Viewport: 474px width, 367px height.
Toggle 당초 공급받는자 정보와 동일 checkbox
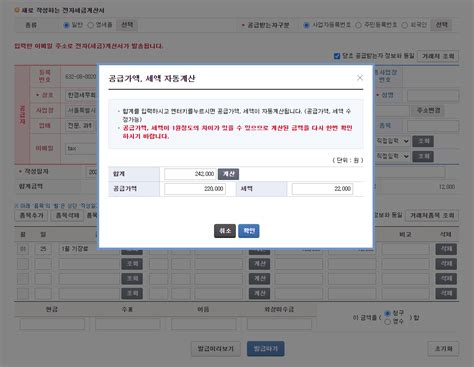click(337, 56)
